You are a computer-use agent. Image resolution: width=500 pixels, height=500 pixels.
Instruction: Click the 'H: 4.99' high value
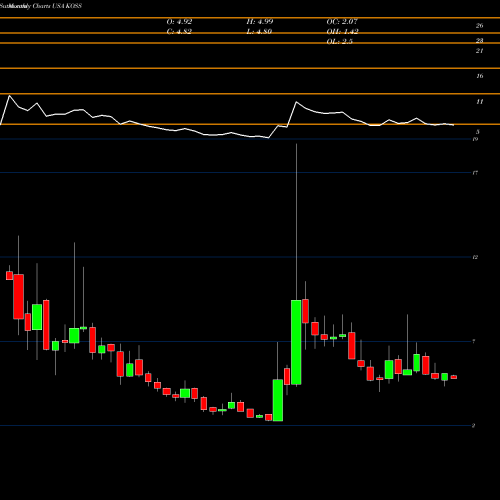(260, 22)
